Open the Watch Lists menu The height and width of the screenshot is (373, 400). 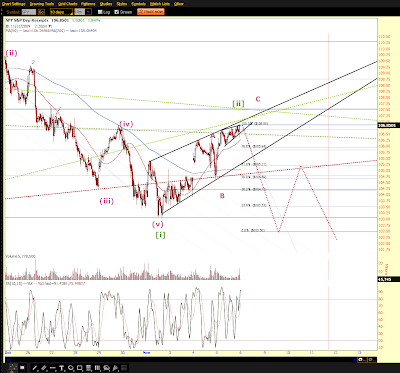[x=160, y=4]
